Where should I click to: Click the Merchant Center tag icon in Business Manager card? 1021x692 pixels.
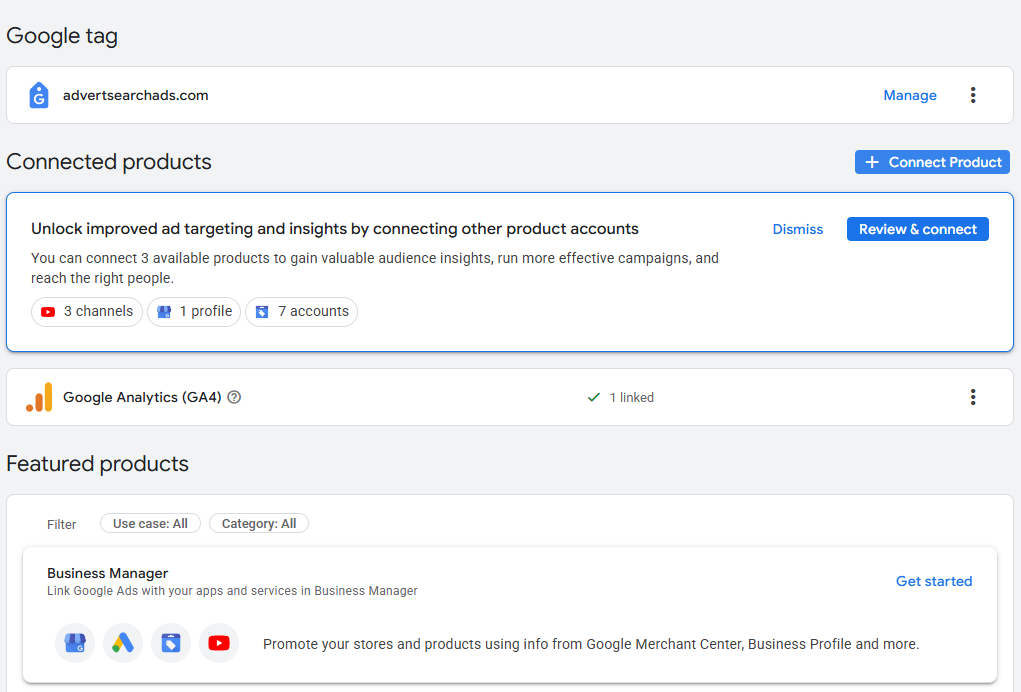[x=171, y=643]
